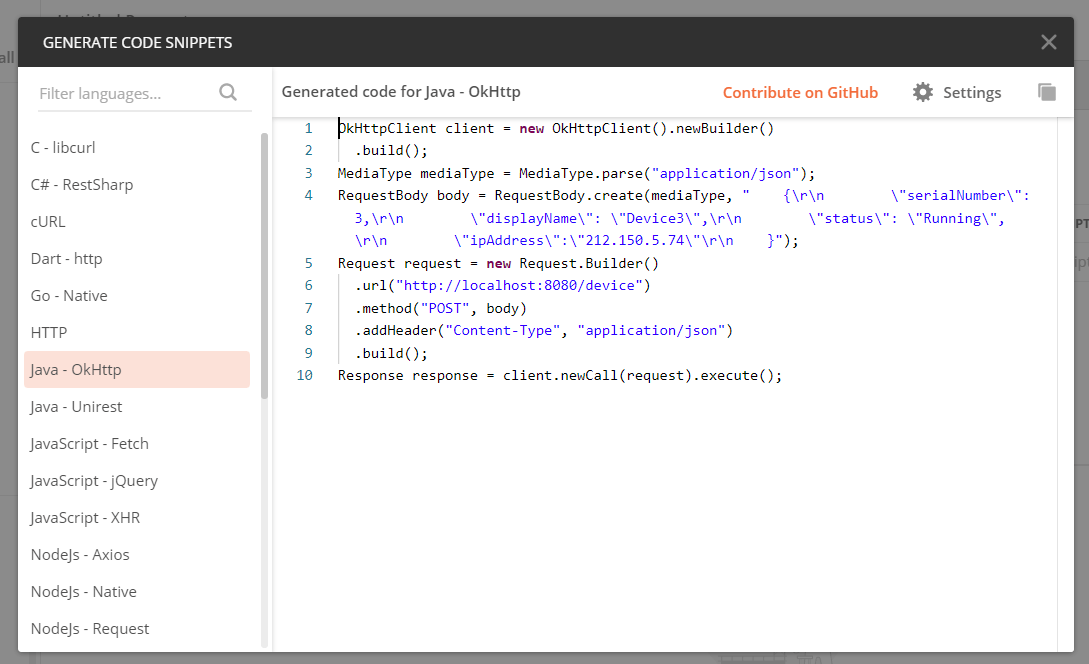Click the "Generated code for Java - OkHttp" heading
This screenshot has width=1089, height=664.
click(401, 92)
